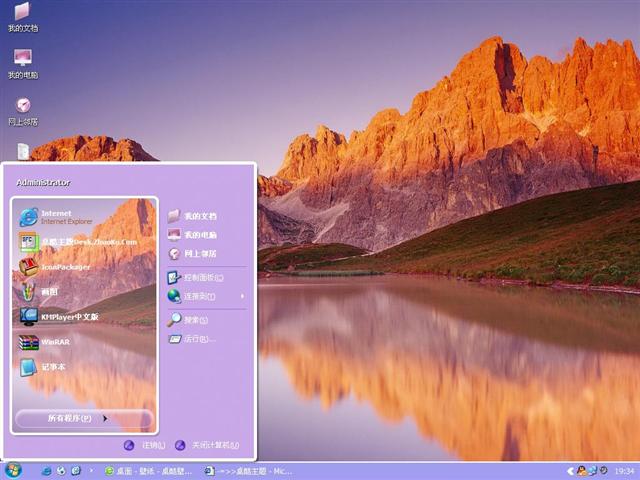Expand hidden quick launch items chevron

click(x=91, y=470)
